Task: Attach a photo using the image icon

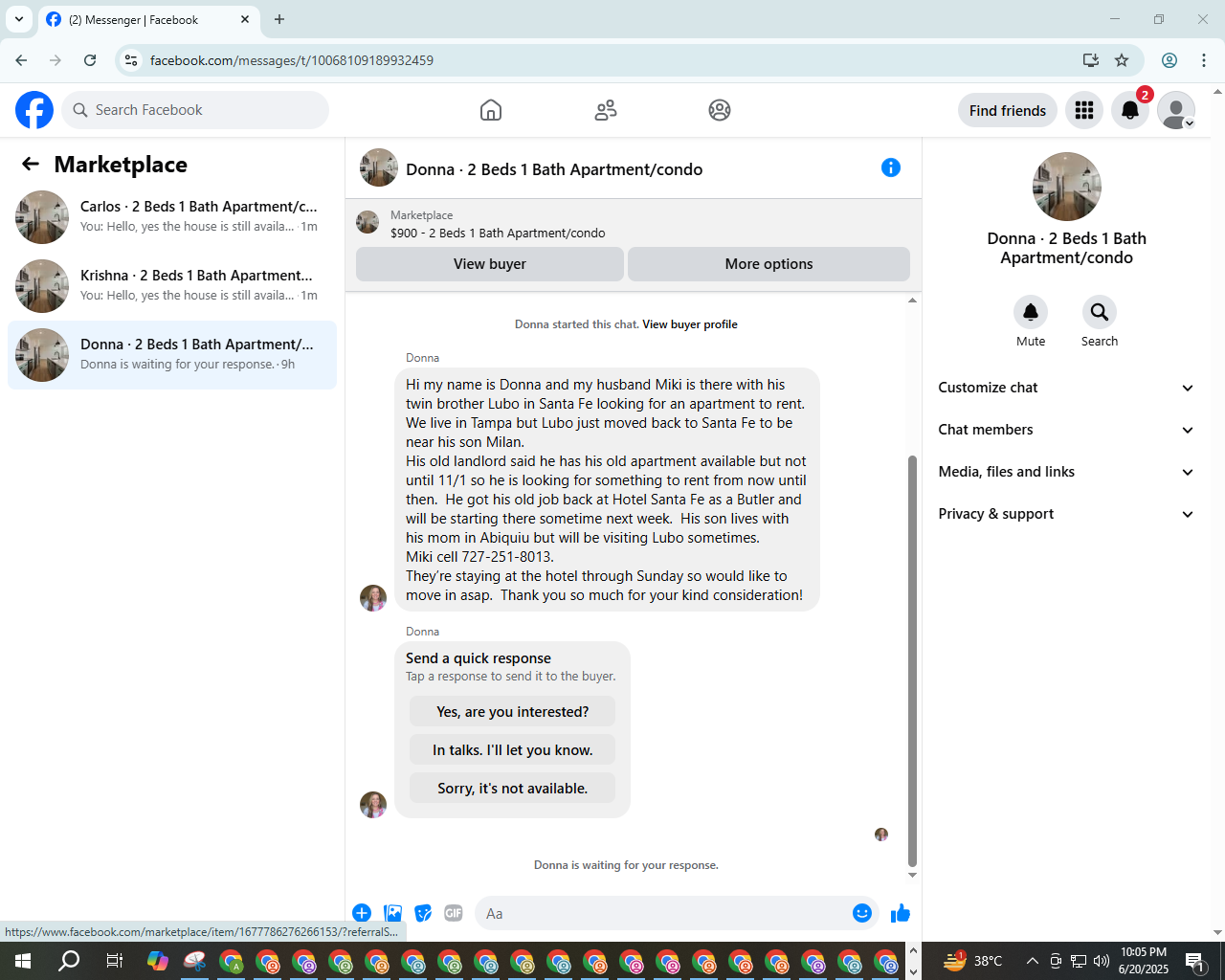Action: [392, 913]
